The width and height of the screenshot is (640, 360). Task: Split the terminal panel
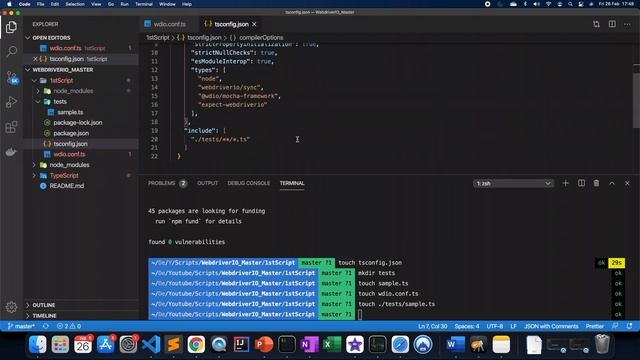581,183
